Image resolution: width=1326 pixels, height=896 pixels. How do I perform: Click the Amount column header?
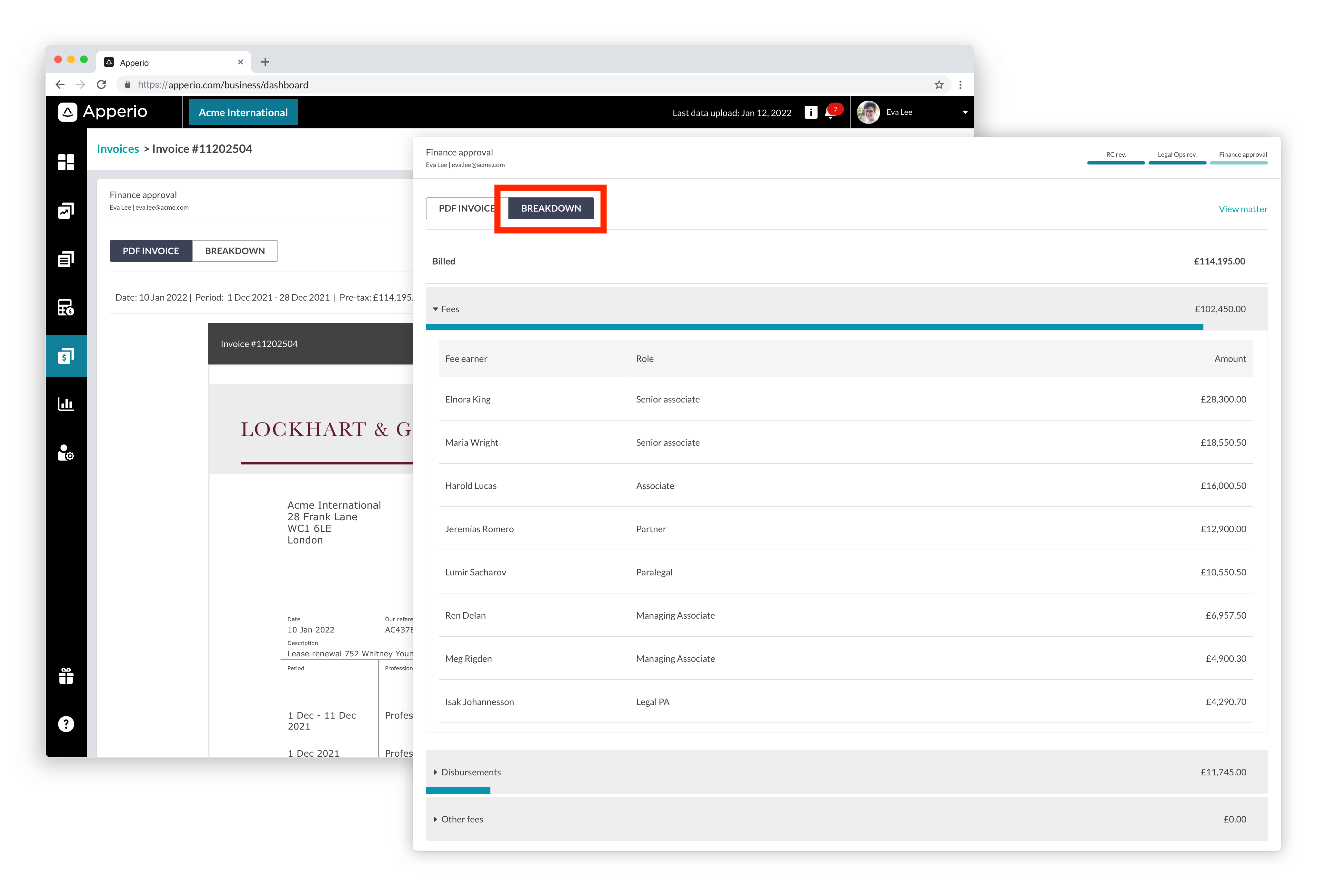(1230, 359)
